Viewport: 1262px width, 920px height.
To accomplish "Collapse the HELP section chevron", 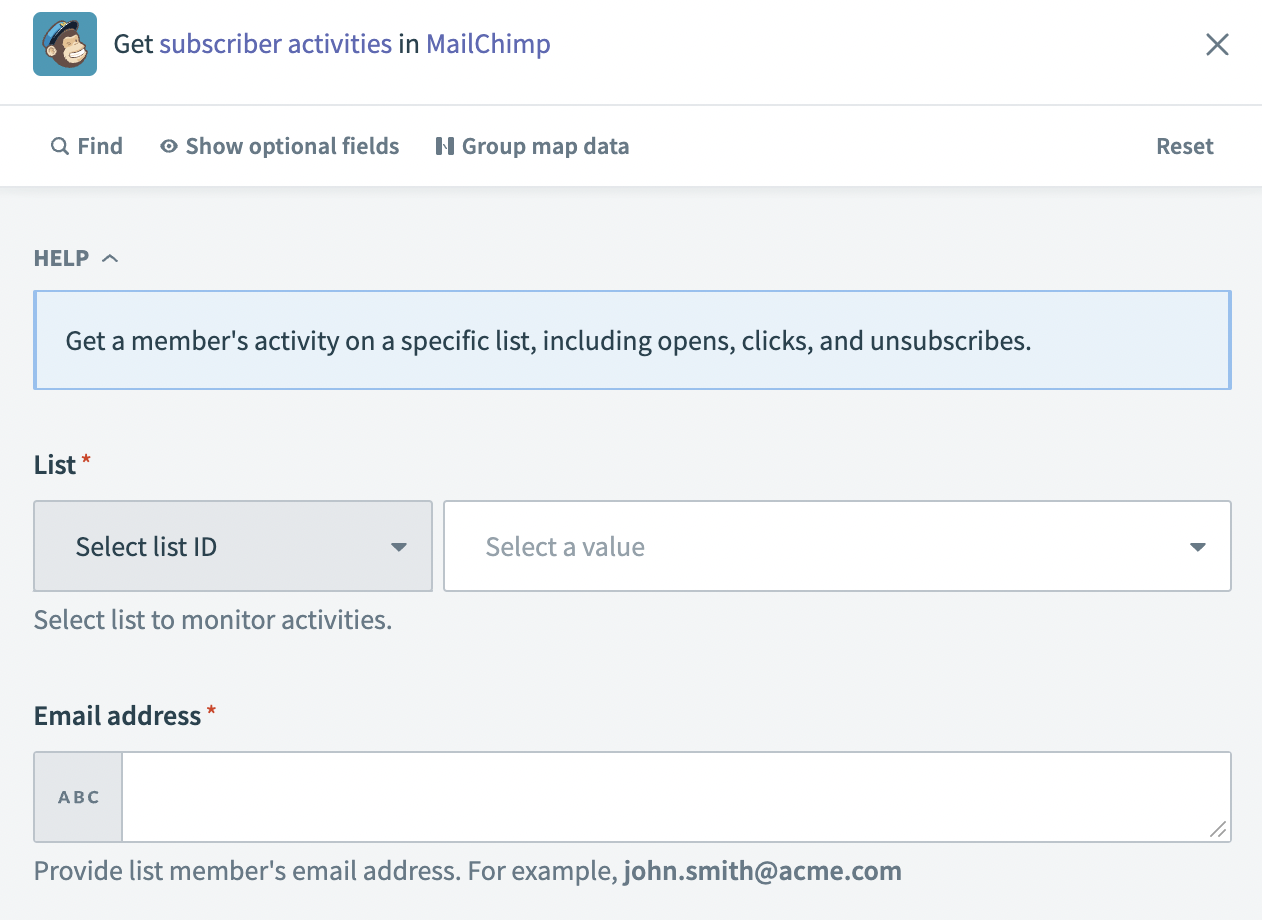I will click(110, 257).
